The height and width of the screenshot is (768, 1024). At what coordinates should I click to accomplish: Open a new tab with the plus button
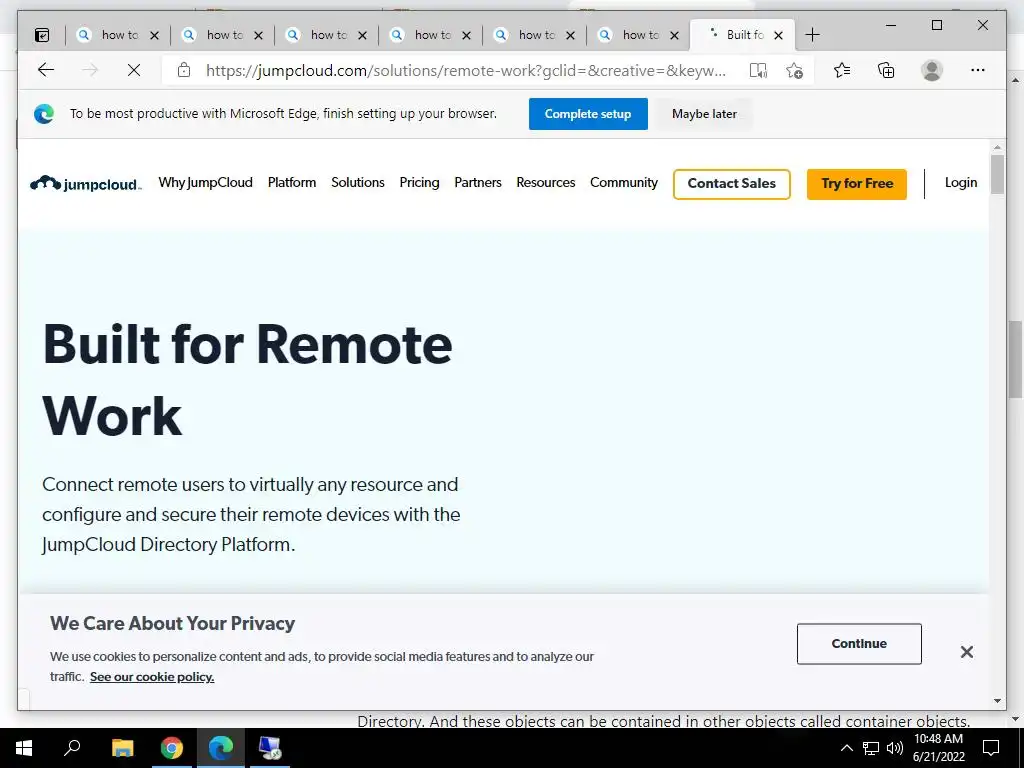[x=812, y=35]
